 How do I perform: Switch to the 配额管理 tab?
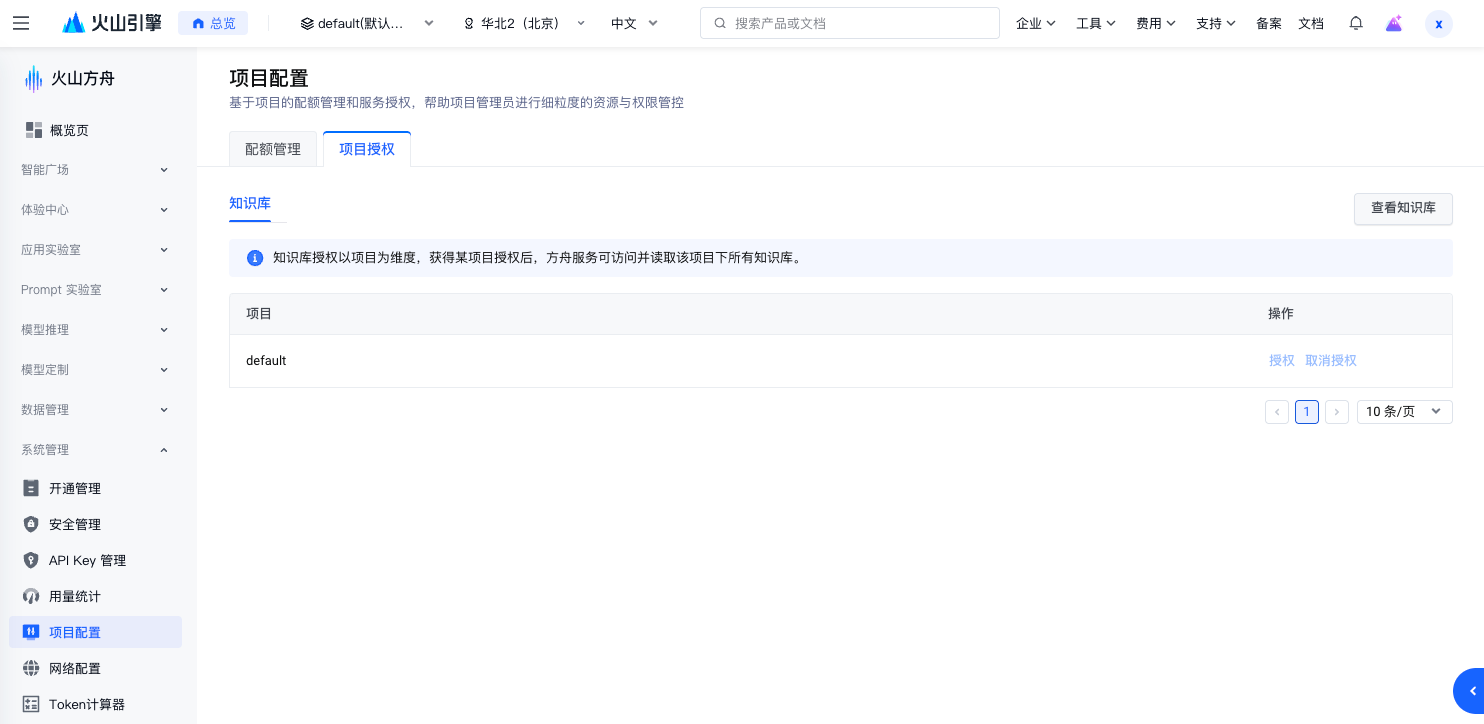tap(272, 148)
